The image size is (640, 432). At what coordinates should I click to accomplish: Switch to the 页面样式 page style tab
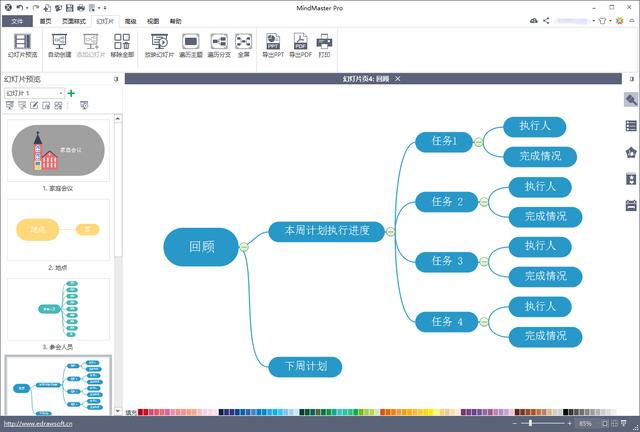pyautogui.click(x=74, y=21)
